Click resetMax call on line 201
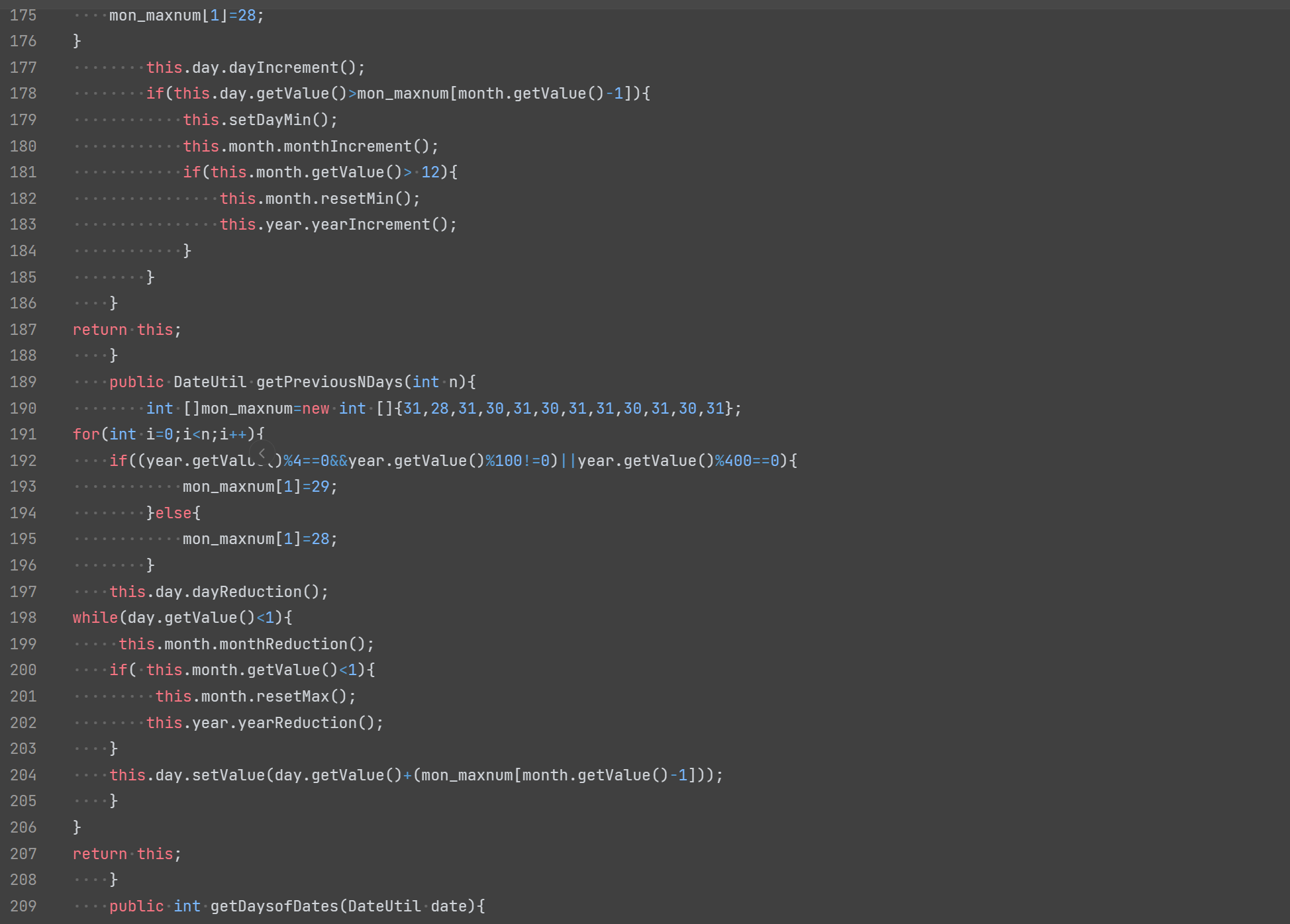Image resolution: width=1290 pixels, height=924 pixels. click(293, 696)
